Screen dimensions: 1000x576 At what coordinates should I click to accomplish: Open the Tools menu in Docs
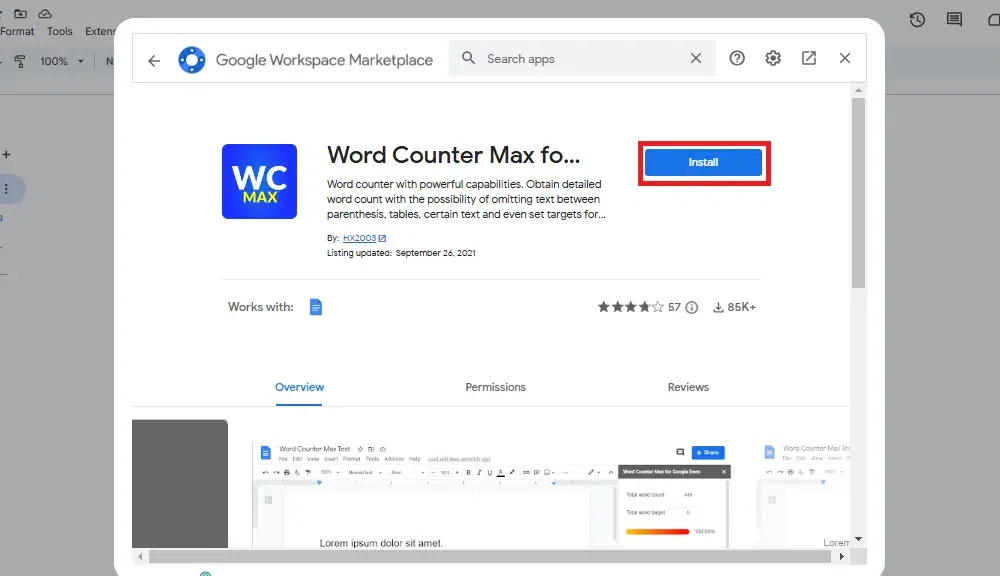point(59,31)
